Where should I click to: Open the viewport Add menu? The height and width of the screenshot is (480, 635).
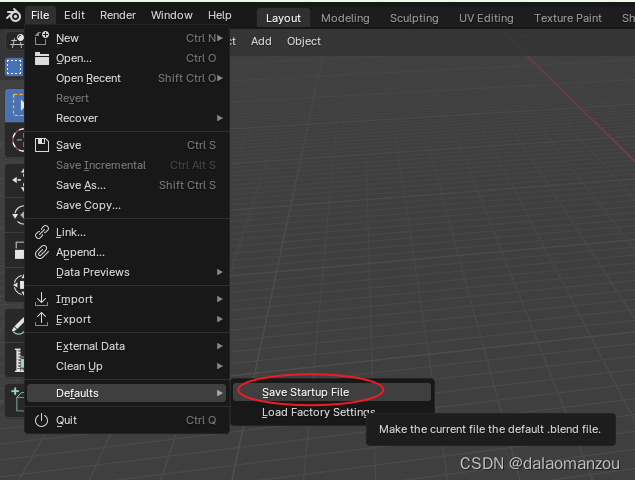261,41
